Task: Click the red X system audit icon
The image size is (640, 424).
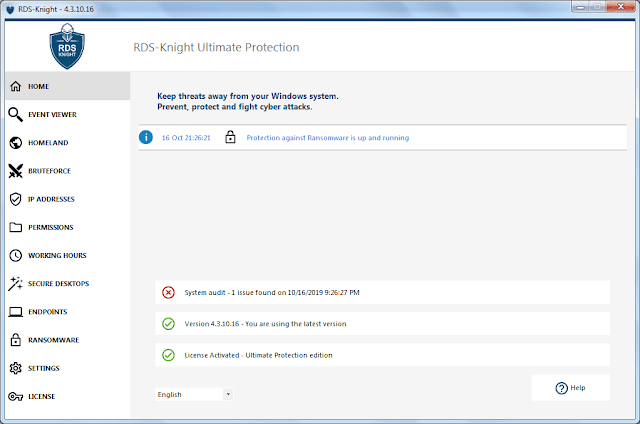Action: (x=168, y=292)
